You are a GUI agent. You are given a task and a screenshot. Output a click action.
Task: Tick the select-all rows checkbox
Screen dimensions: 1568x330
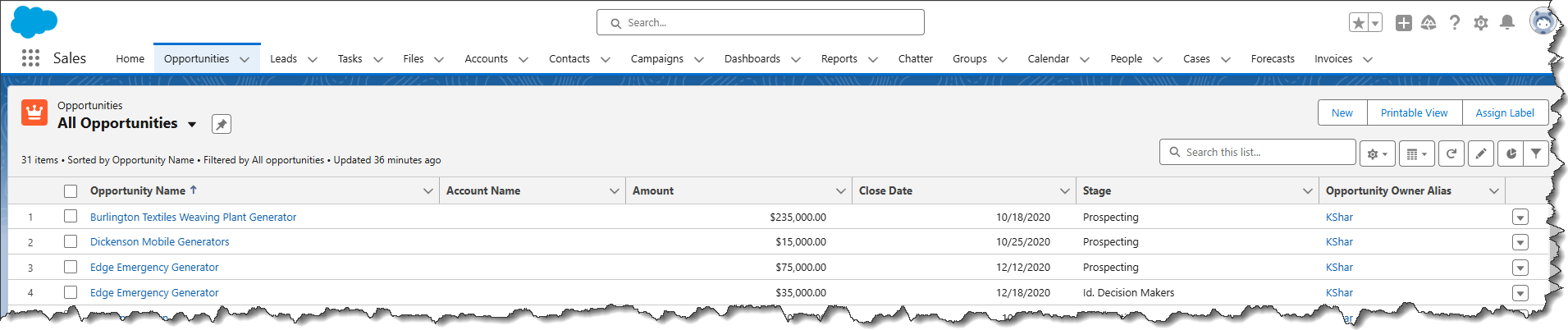[x=71, y=191]
